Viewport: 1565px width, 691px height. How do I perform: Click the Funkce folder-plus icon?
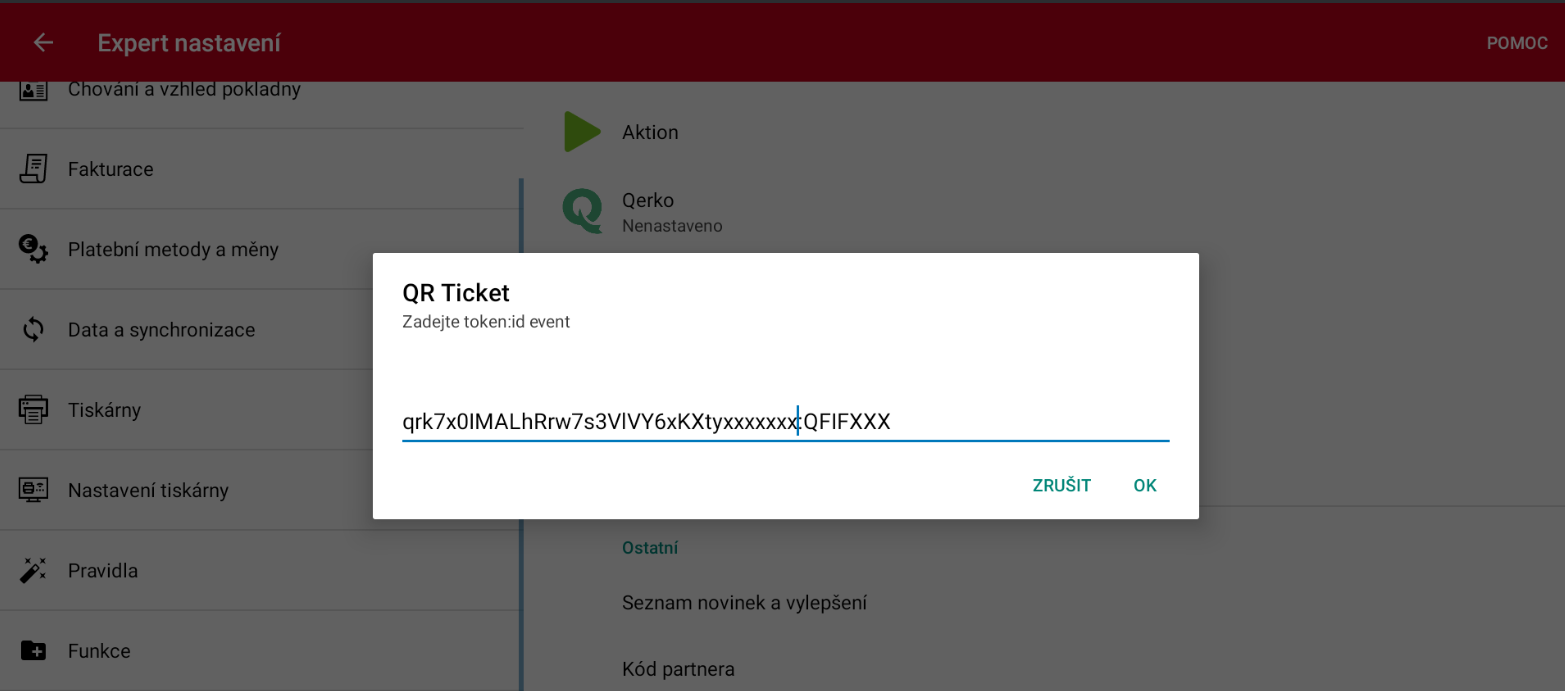(x=33, y=651)
